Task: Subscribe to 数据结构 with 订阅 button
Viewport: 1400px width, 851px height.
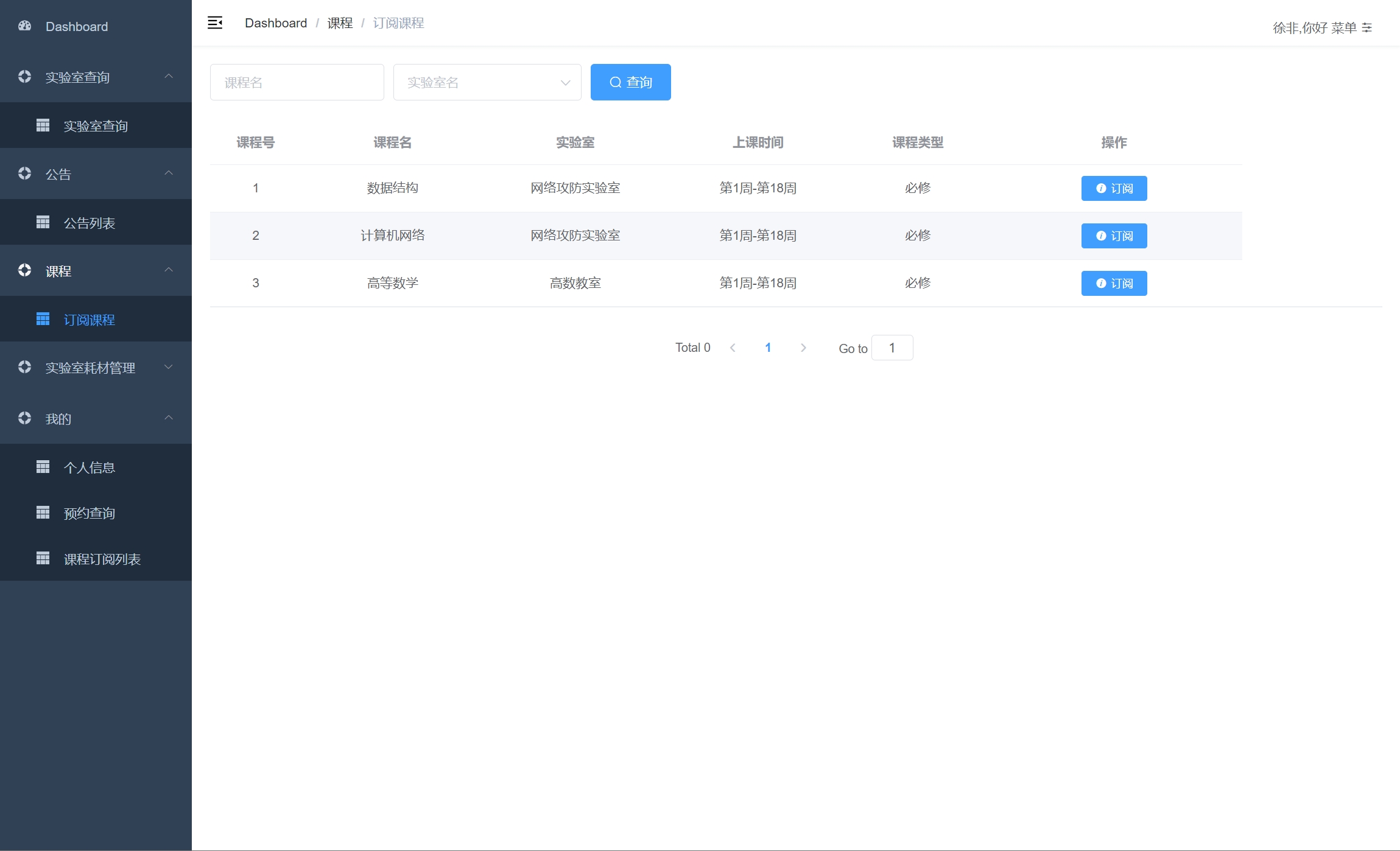Action: [1114, 188]
